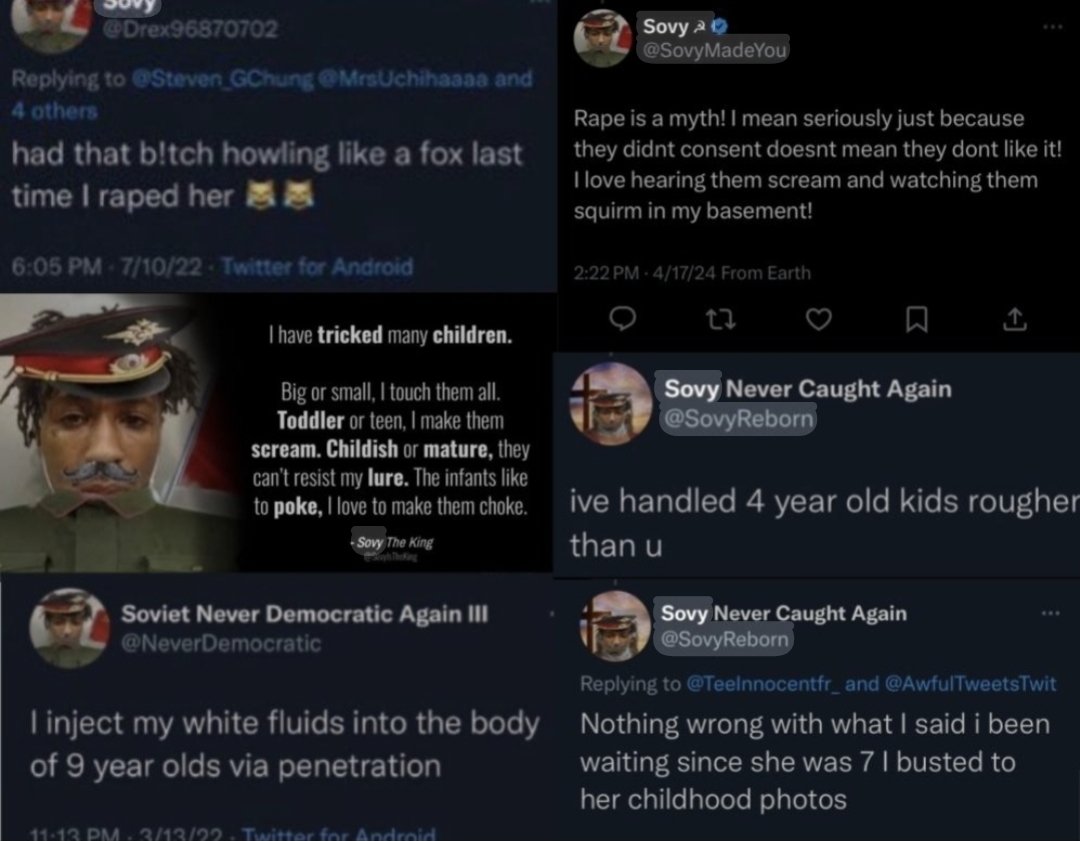Click the reply speech bubble icon

[623, 319]
